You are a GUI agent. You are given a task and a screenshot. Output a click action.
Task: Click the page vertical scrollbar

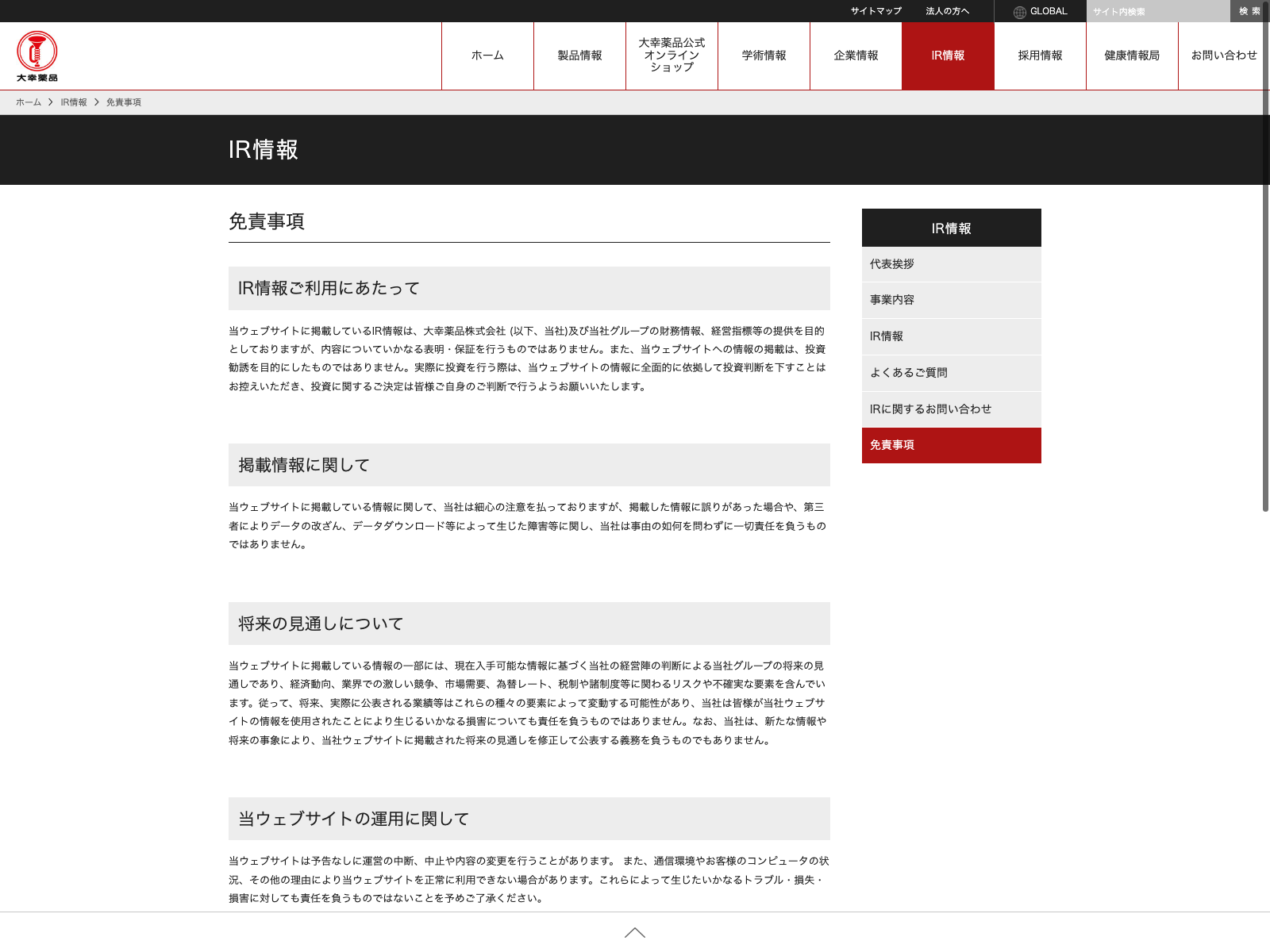(1265, 317)
